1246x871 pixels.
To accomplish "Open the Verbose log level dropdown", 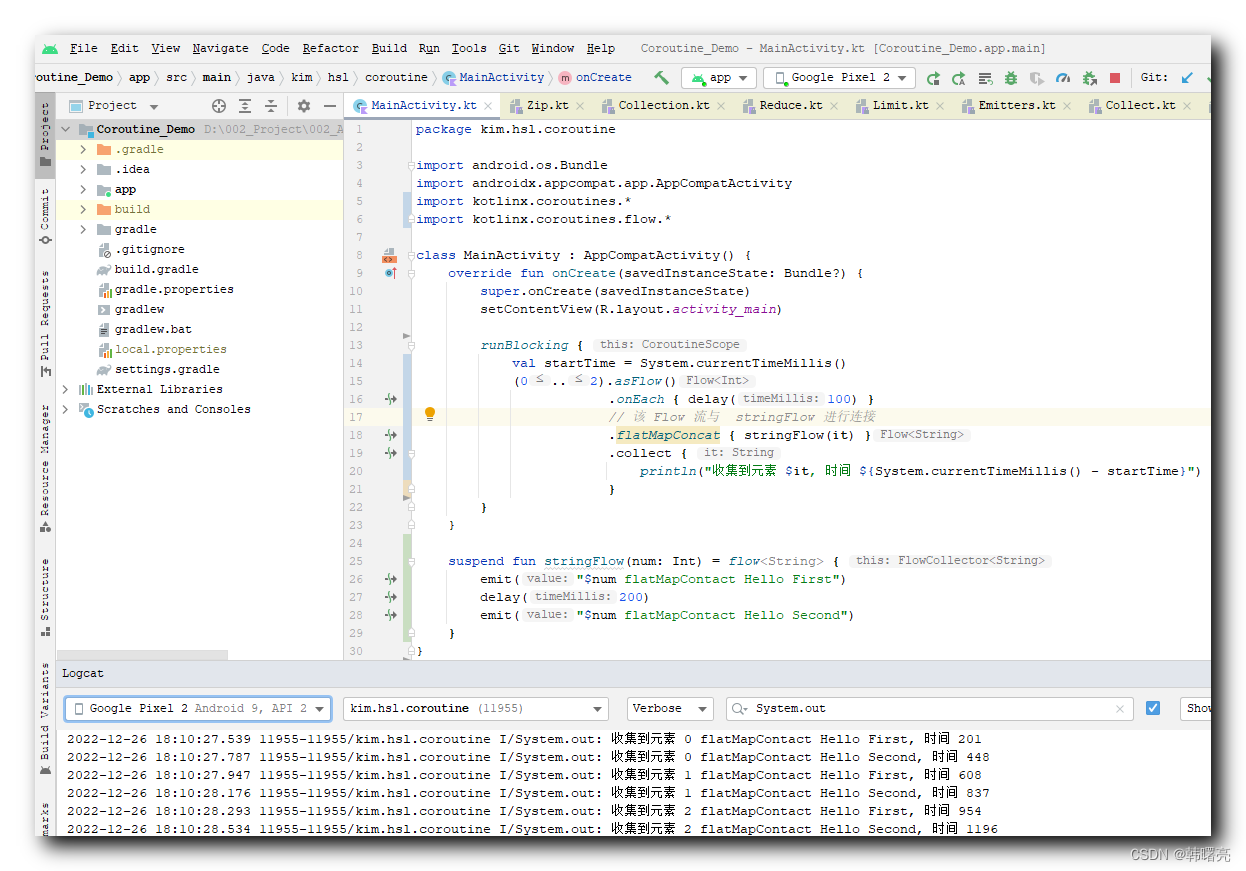I will (670, 708).
